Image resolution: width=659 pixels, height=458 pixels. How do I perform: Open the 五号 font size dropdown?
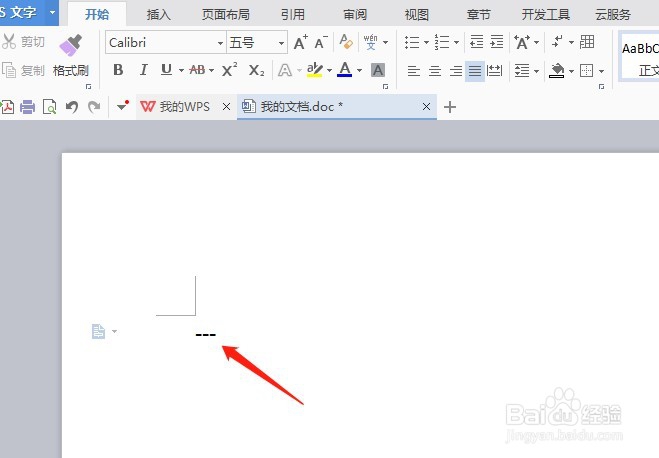(281, 43)
